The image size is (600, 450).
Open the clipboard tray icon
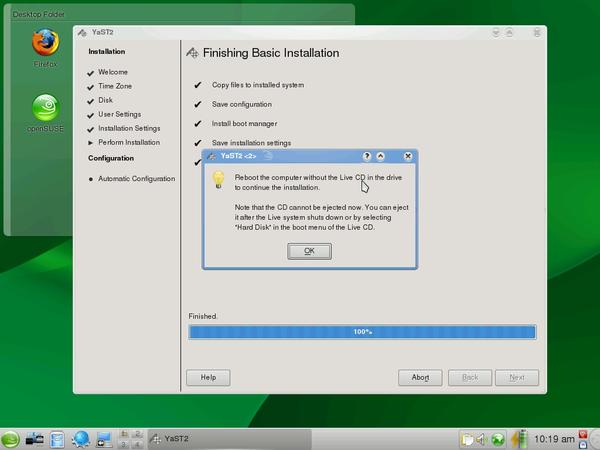click(466, 439)
